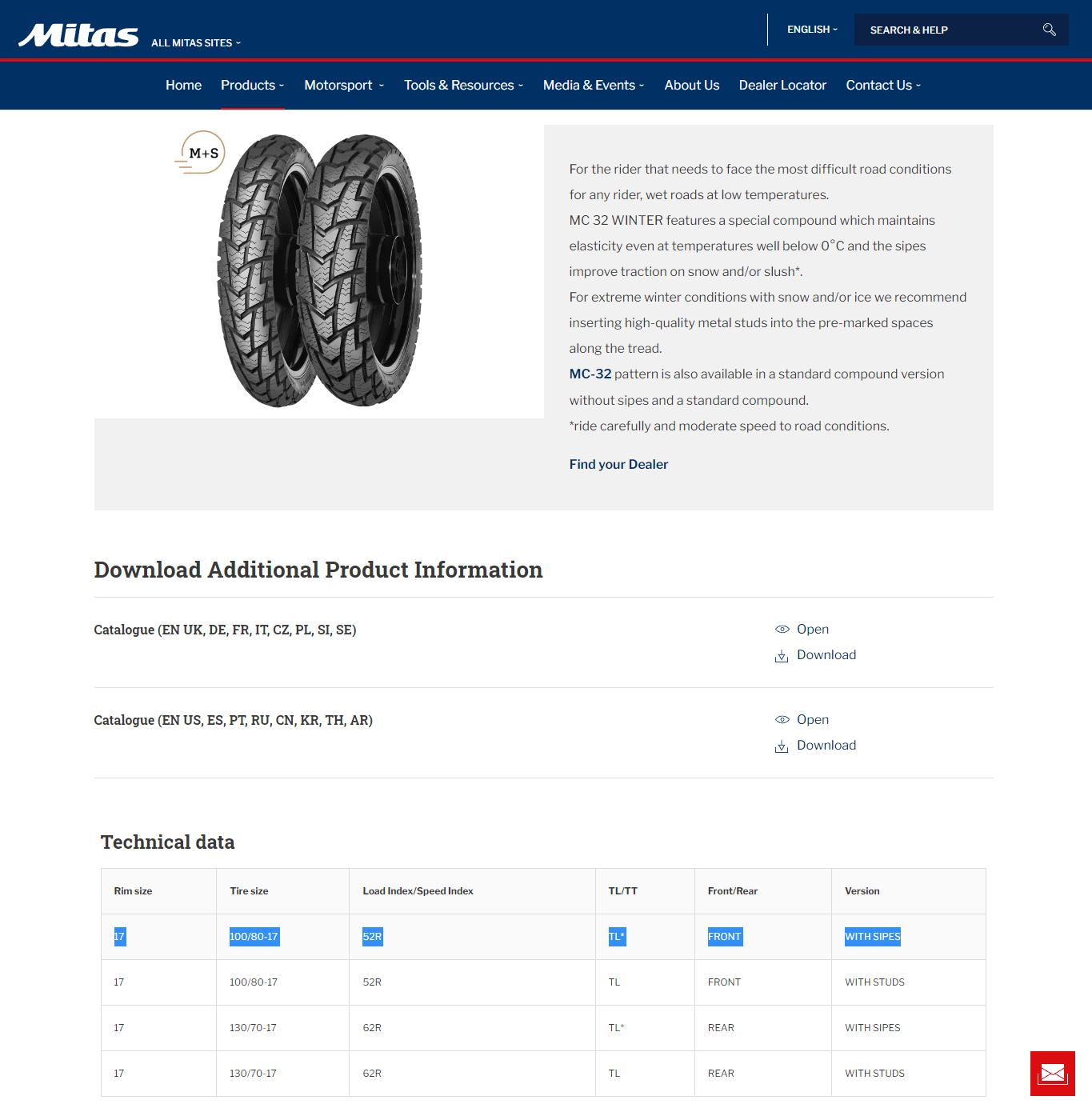Click the M+S badge icon
The width and height of the screenshot is (1092, 1108).
click(x=200, y=153)
